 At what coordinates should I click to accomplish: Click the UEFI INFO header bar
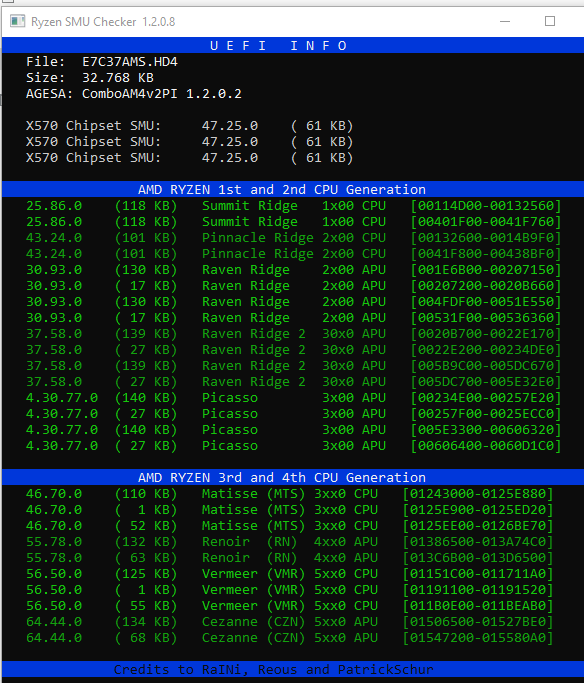coord(293,45)
